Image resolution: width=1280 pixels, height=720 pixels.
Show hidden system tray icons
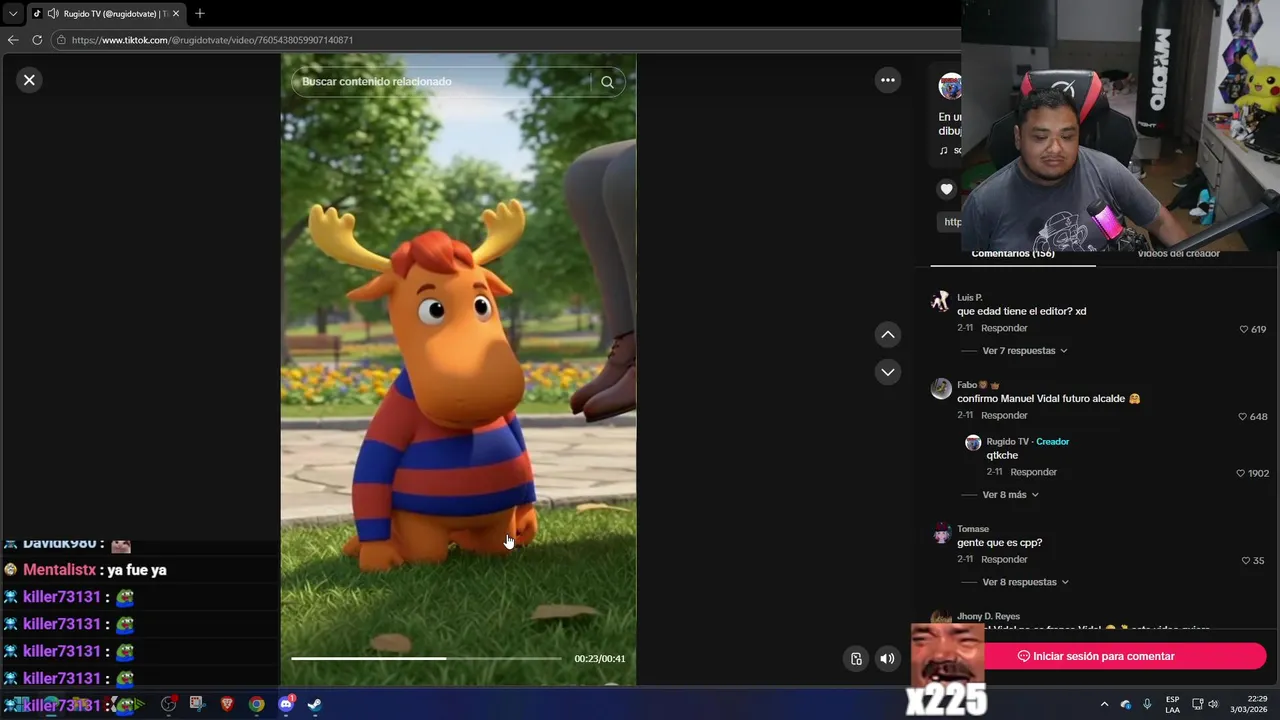[x=1104, y=704]
